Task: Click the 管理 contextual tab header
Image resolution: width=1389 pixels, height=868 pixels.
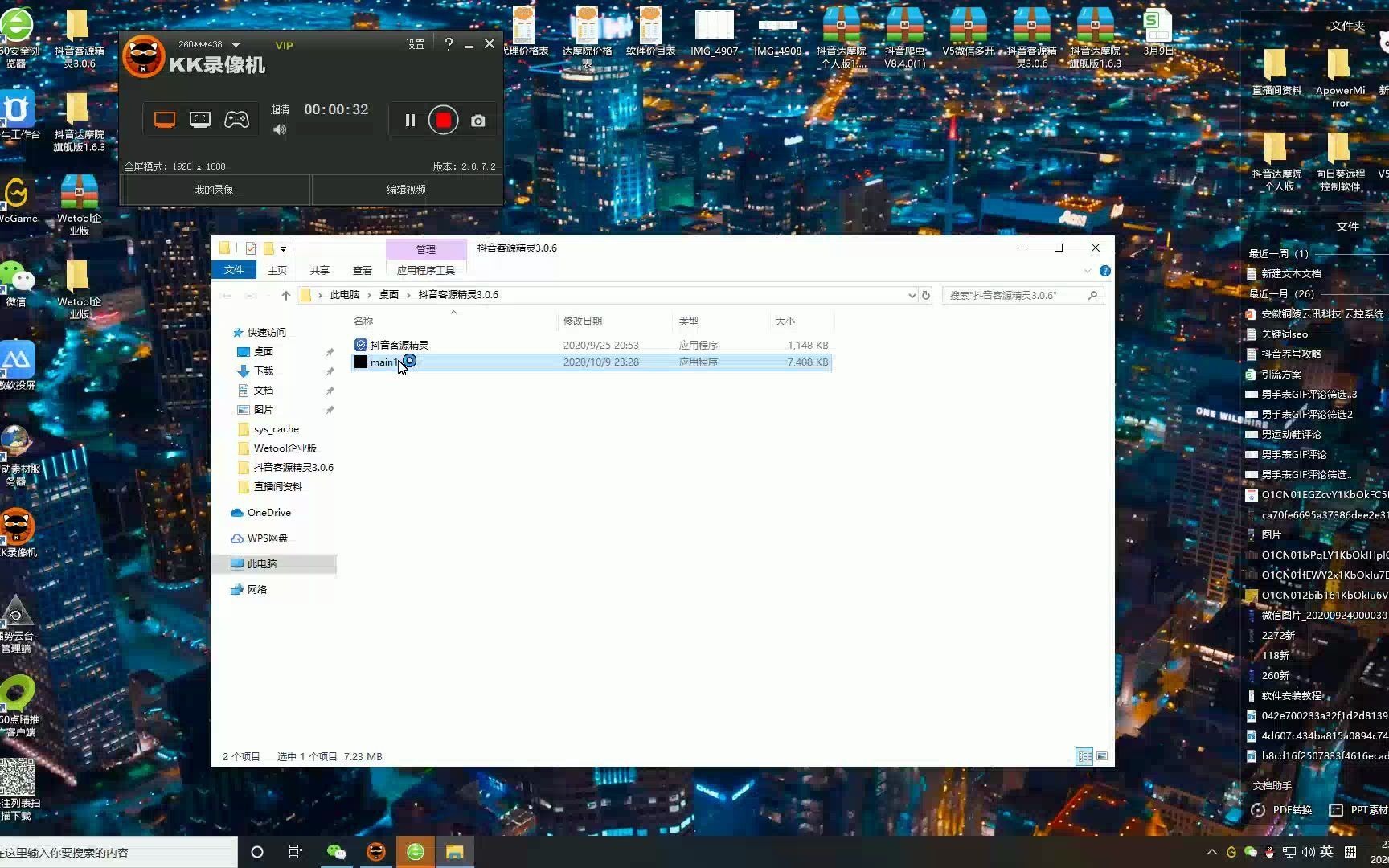Action: tap(426, 249)
